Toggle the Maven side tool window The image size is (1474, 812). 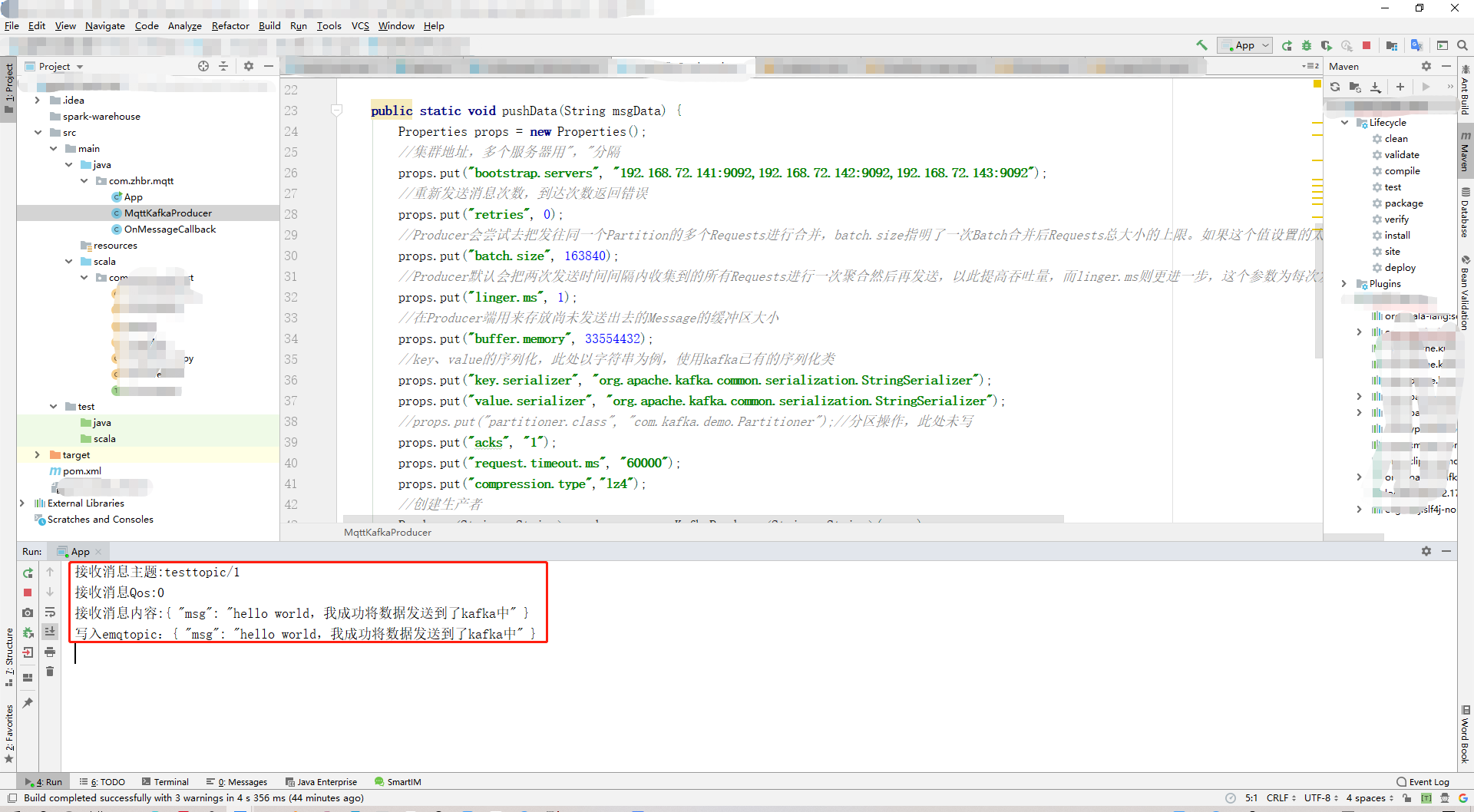point(1466,151)
